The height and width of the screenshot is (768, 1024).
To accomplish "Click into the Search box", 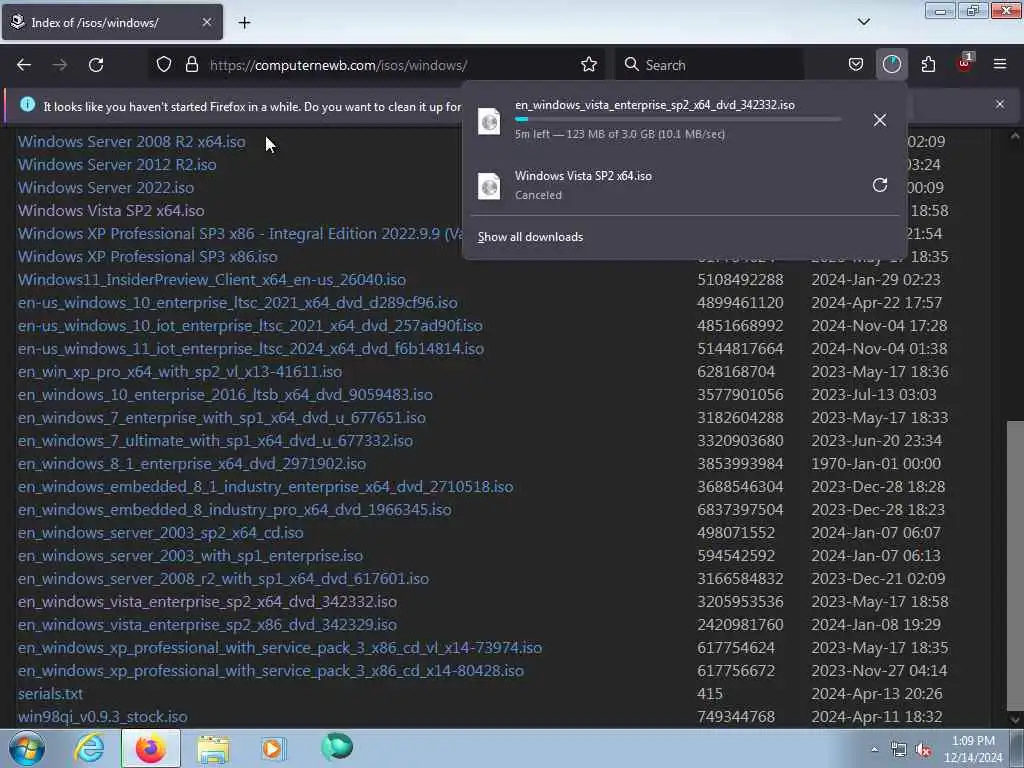I will [x=709, y=65].
